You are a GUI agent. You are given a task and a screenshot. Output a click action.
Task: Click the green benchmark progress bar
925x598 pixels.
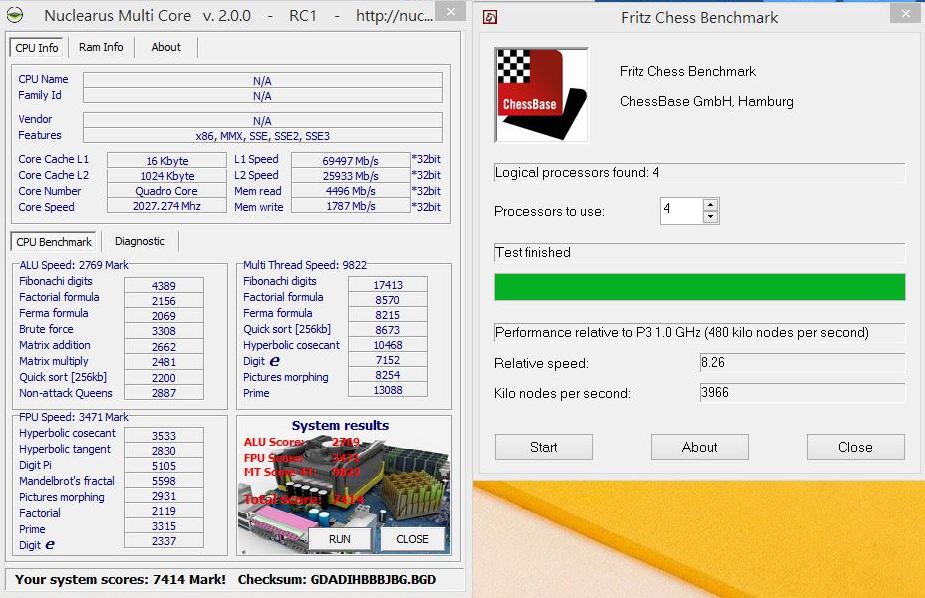700,287
